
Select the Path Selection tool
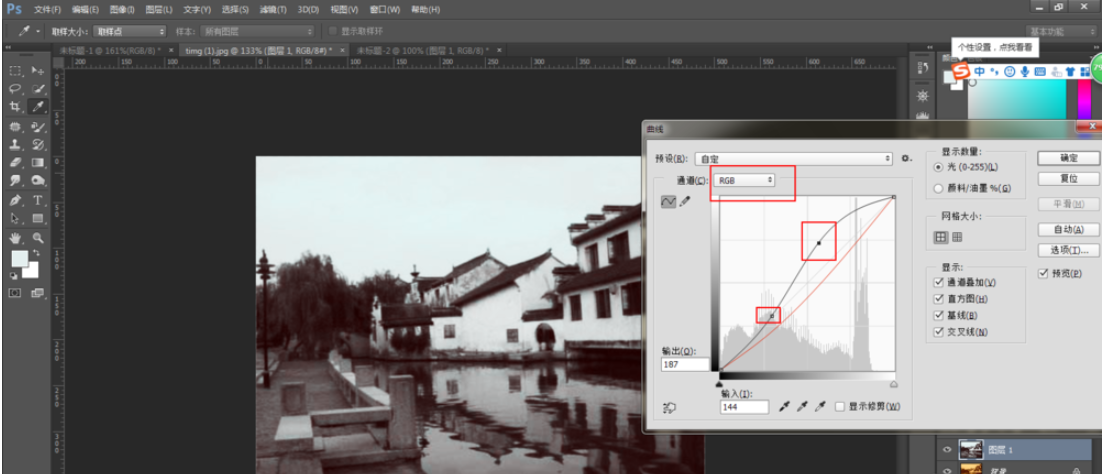[x=16, y=219]
